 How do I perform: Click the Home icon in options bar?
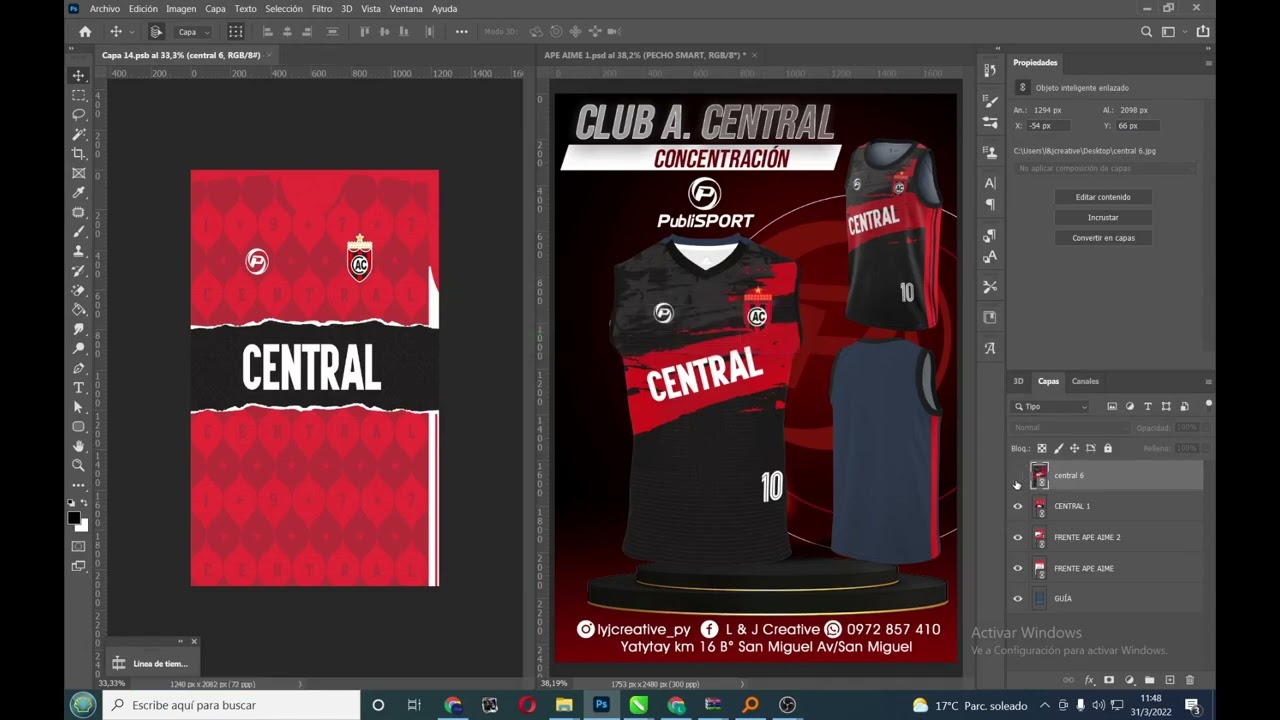(85, 32)
